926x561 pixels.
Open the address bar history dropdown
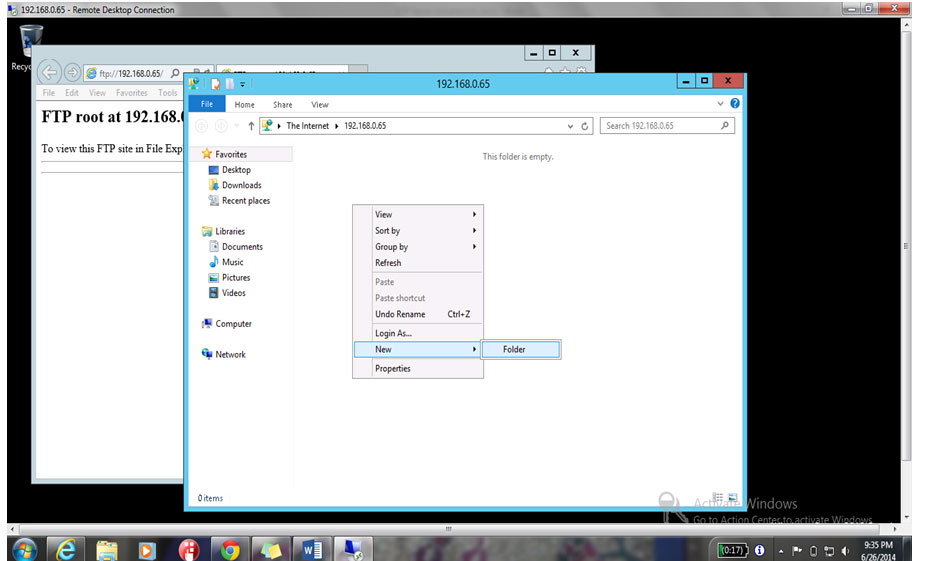(570, 126)
